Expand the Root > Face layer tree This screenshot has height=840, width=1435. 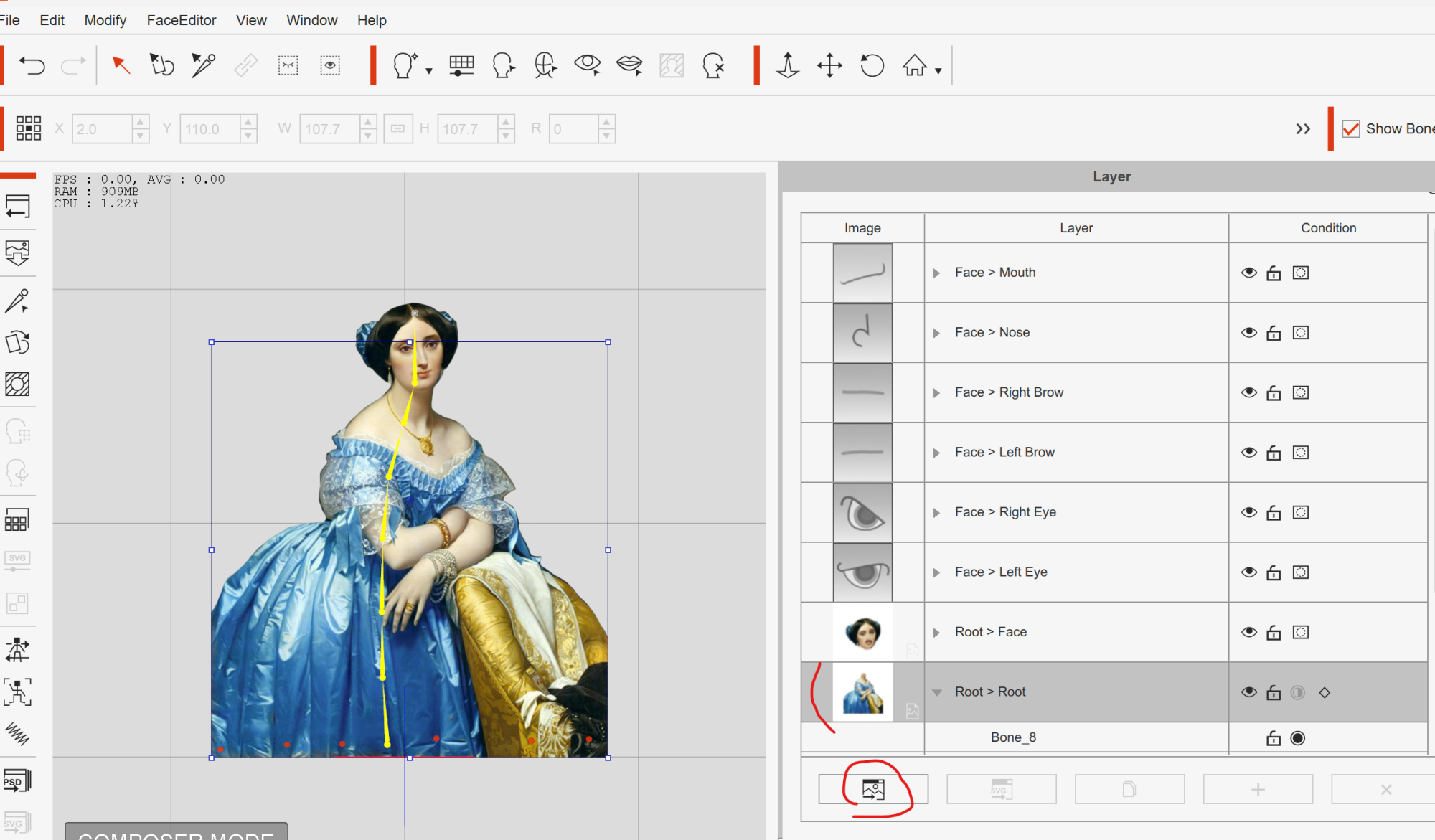(x=934, y=632)
